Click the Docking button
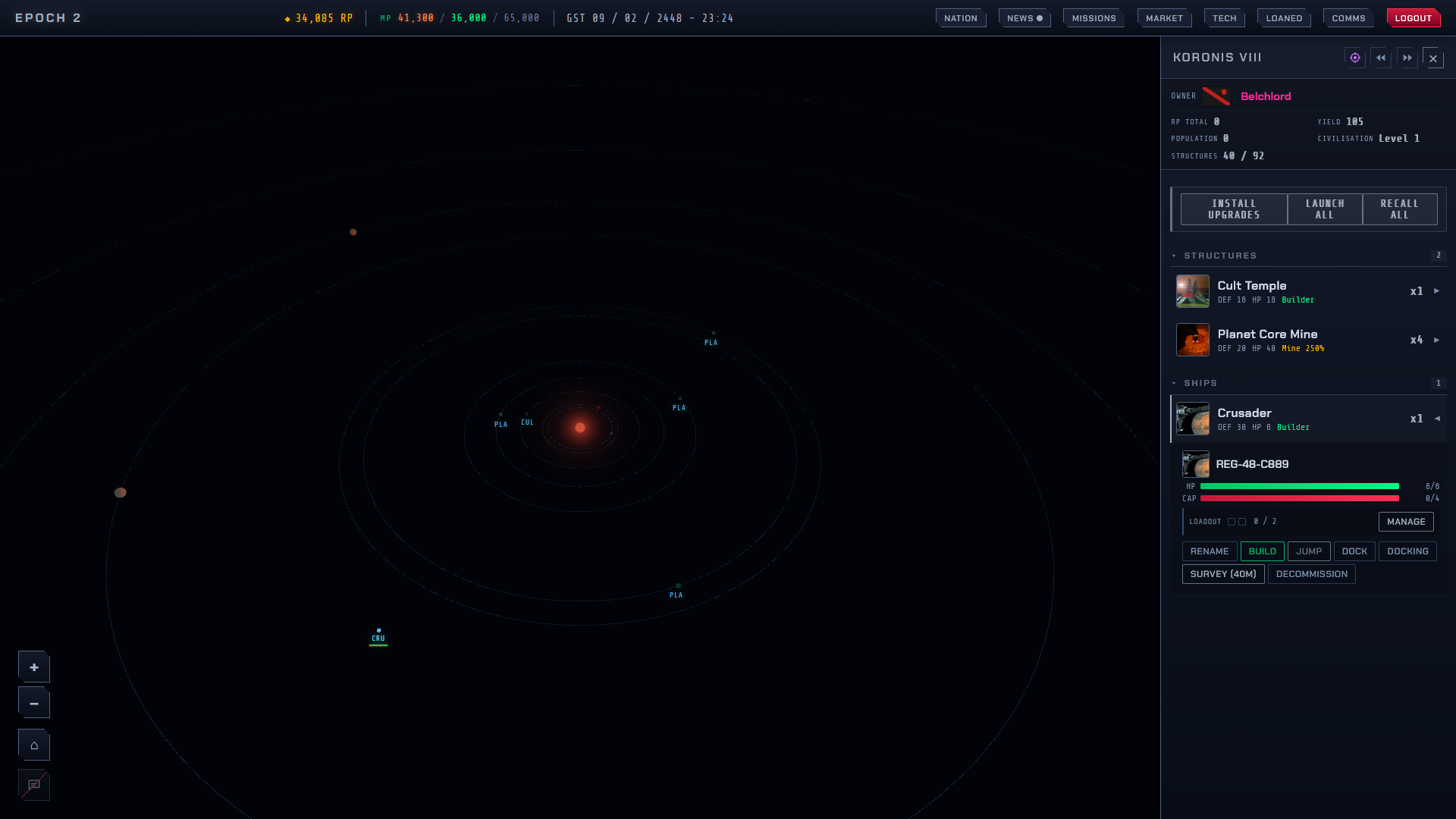 click(x=1407, y=551)
